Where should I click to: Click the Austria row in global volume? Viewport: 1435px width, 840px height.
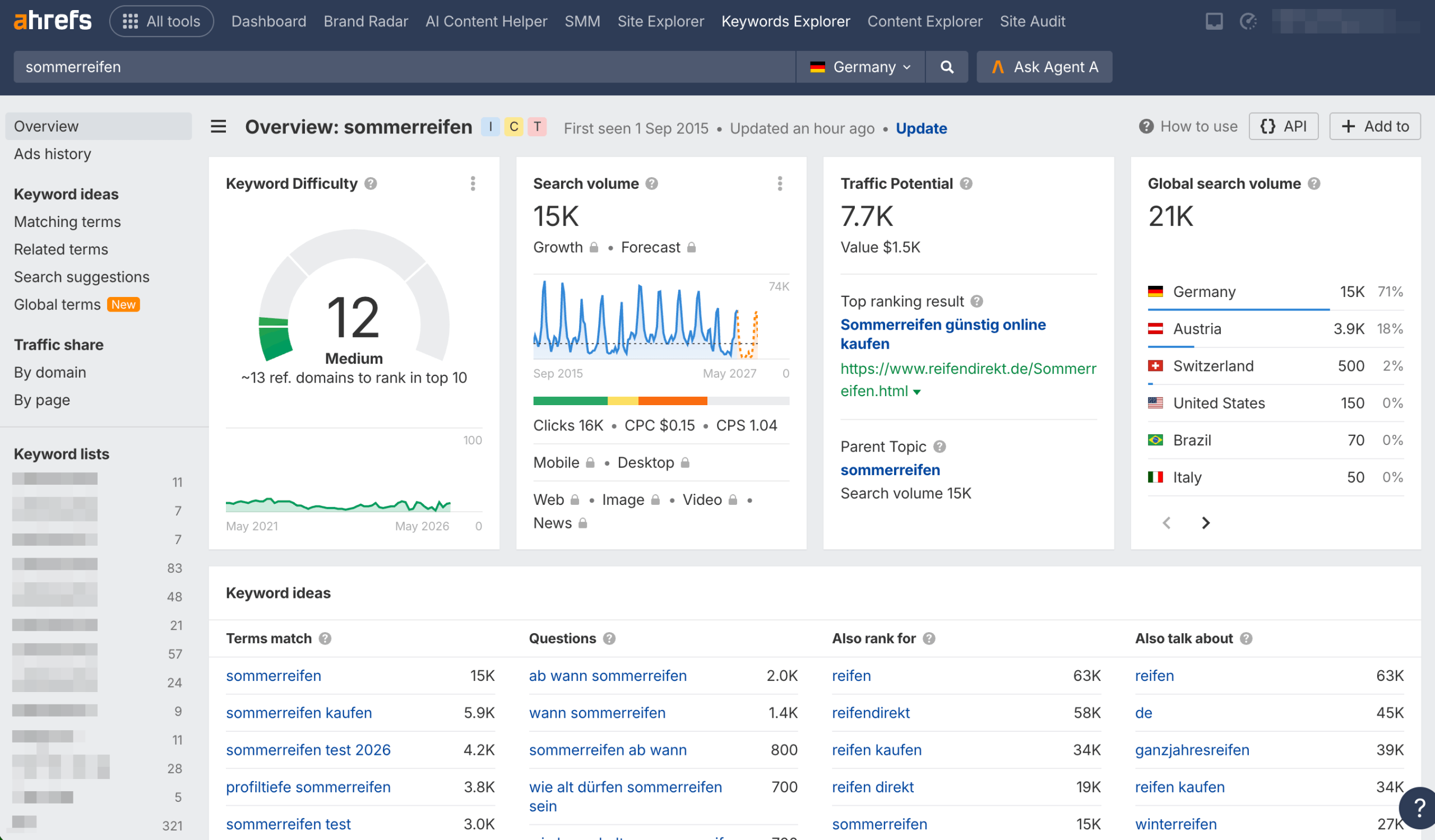1276,329
